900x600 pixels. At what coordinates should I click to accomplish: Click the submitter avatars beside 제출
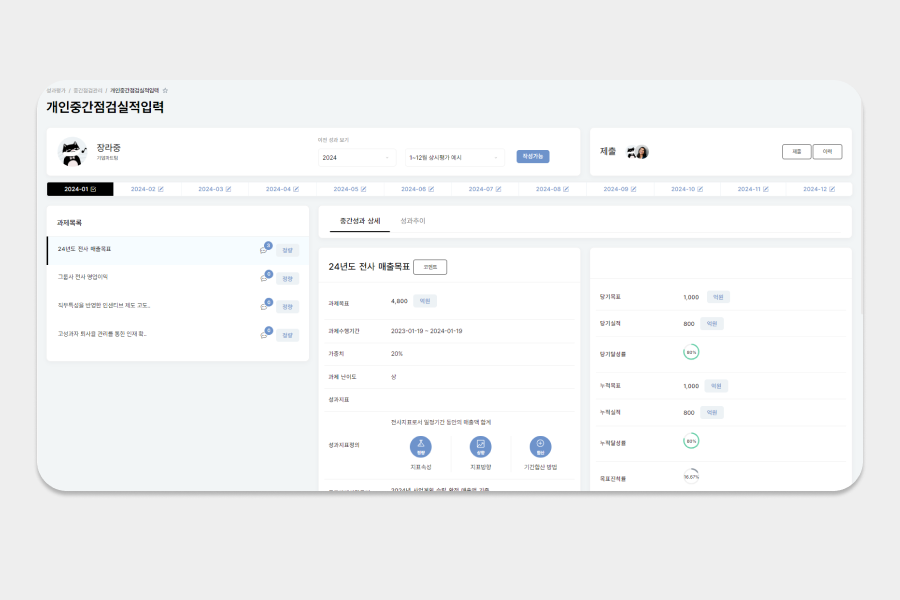(637, 152)
